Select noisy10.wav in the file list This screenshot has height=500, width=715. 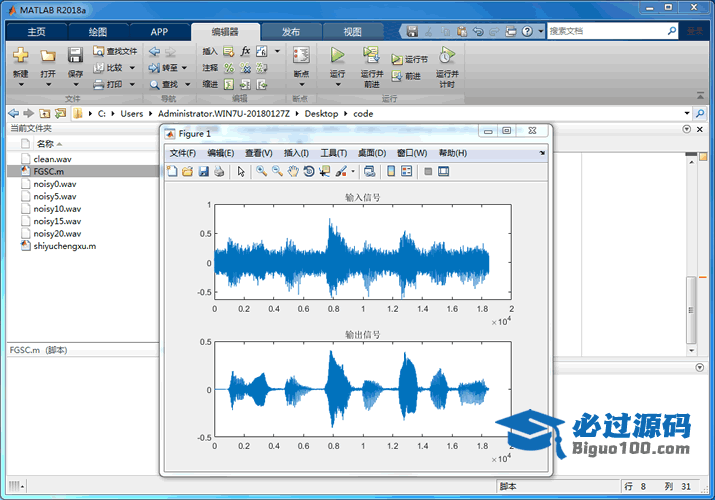(57, 209)
